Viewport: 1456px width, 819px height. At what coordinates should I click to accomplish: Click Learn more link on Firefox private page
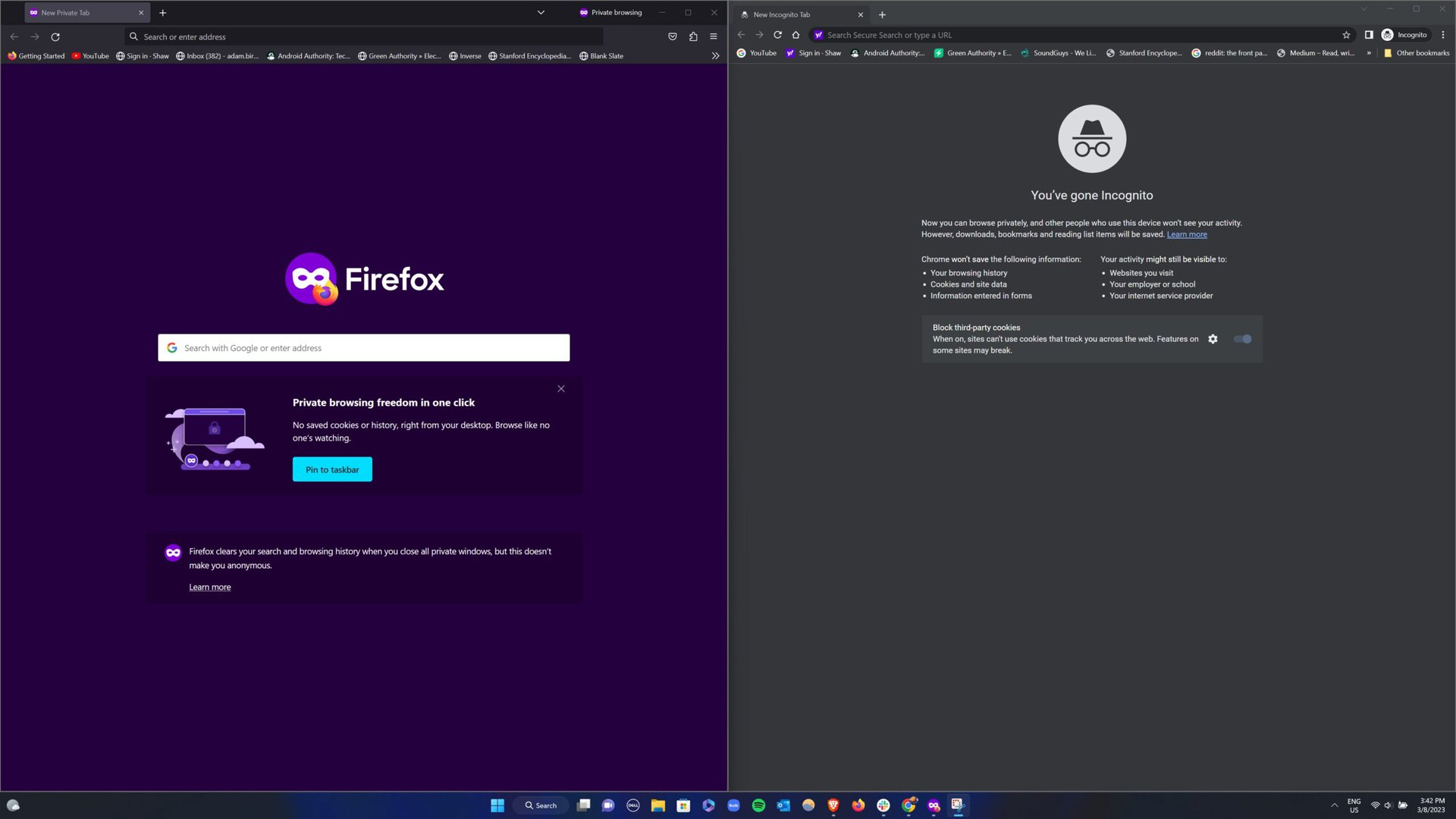(x=210, y=587)
